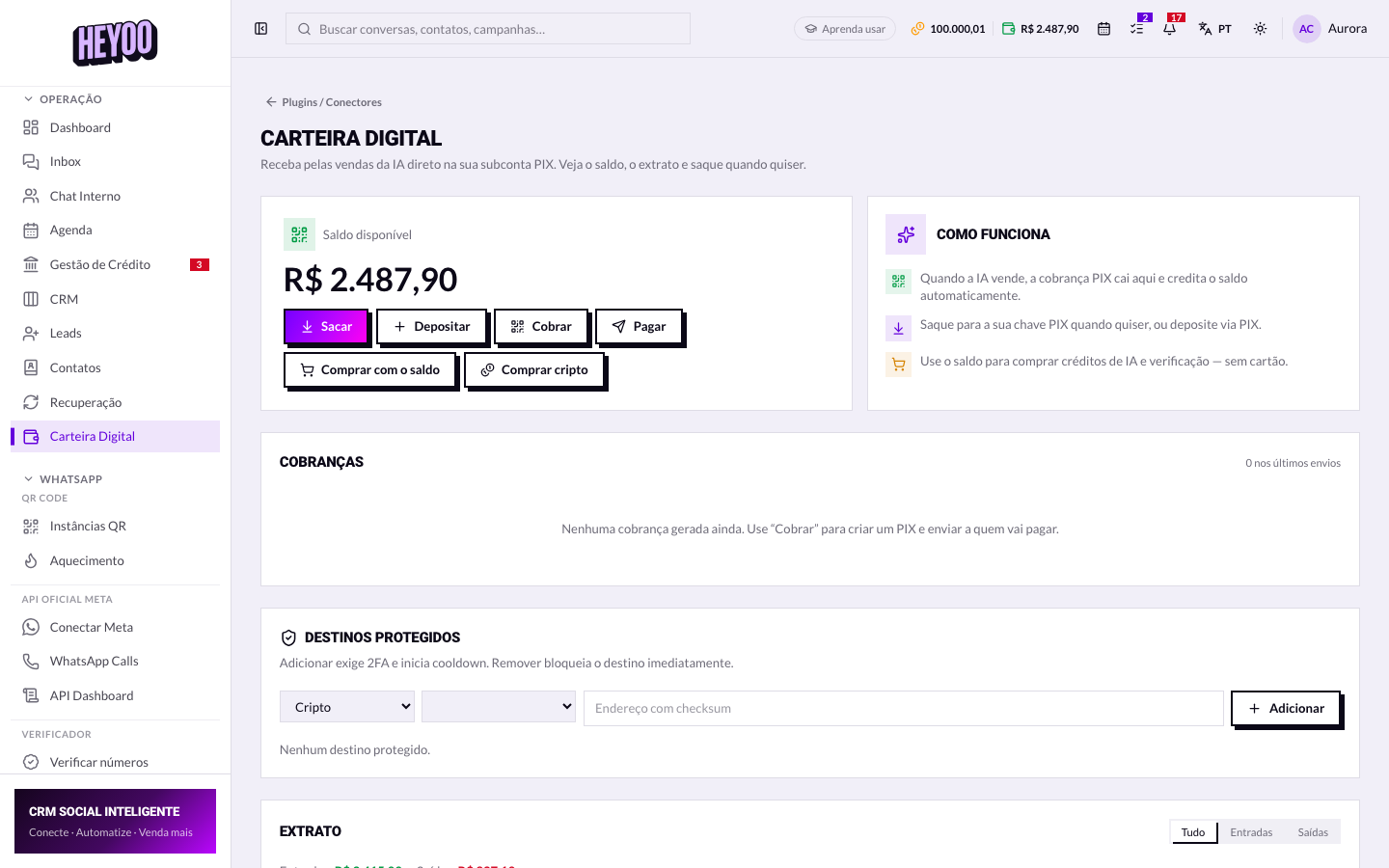This screenshot has width=1389, height=868.
Task: Click the coins credit balance 100.000,01
Action: click(x=948, y=29)
